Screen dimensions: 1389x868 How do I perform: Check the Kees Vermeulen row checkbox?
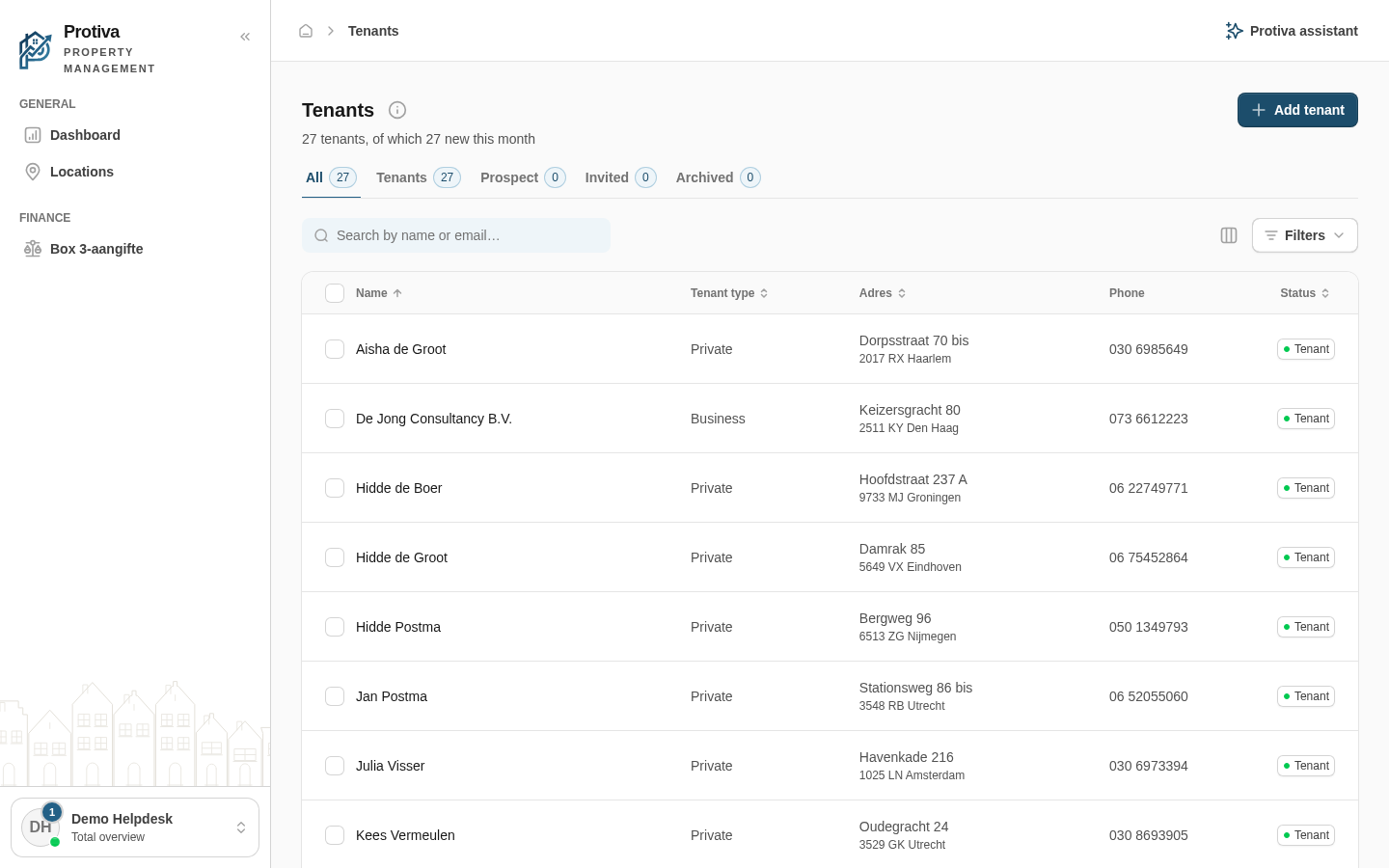335,835
